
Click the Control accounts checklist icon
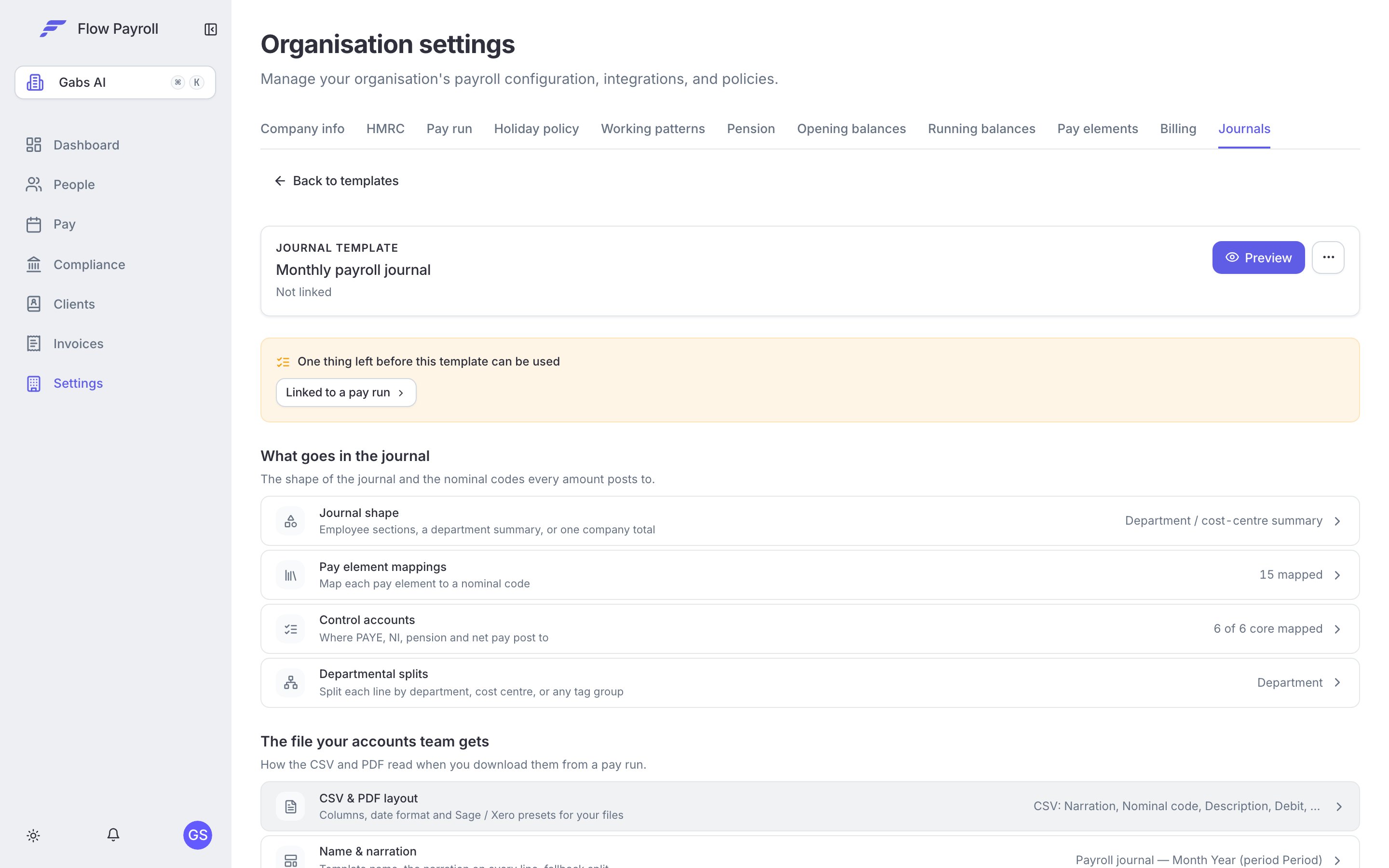290,629
